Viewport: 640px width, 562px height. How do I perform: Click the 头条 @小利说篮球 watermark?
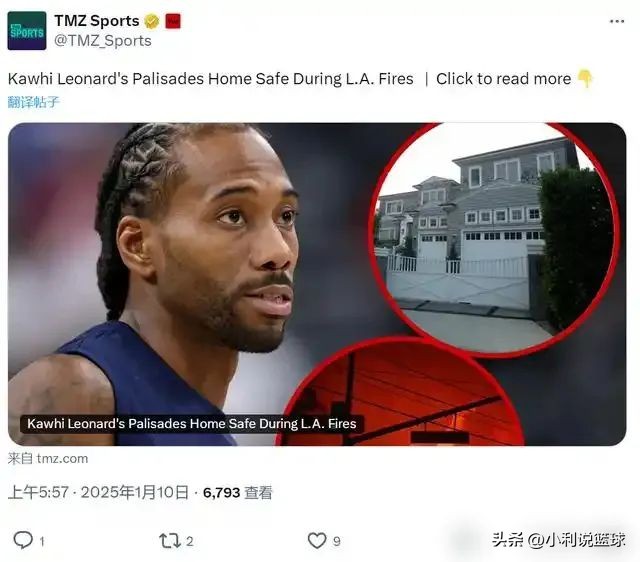coord(558,540)
